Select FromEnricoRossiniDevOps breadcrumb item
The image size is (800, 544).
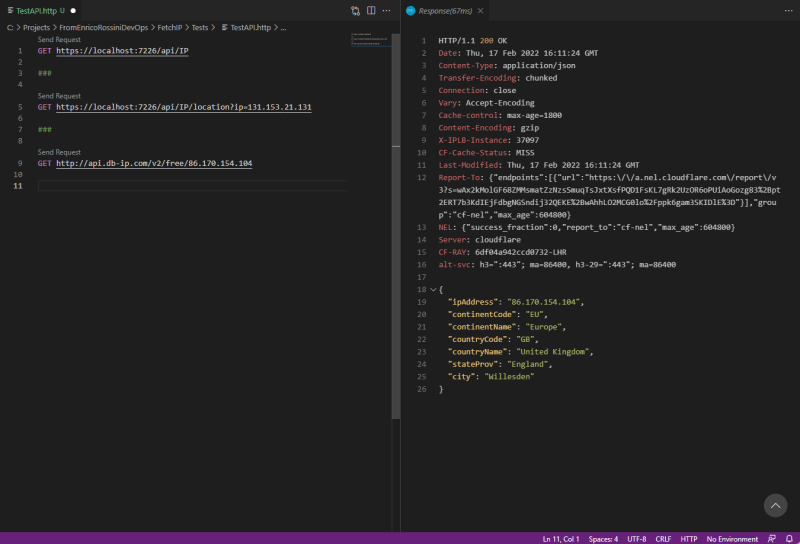pyautogui.click(x=104, y=28)
